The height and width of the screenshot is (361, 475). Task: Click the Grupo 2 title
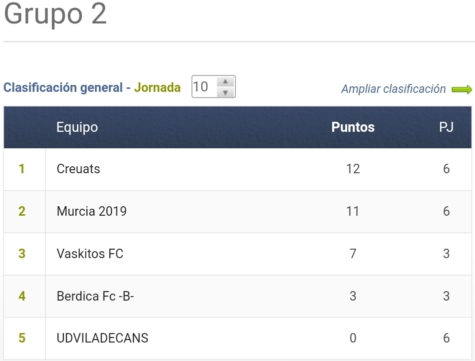click(x=55, y=14)
